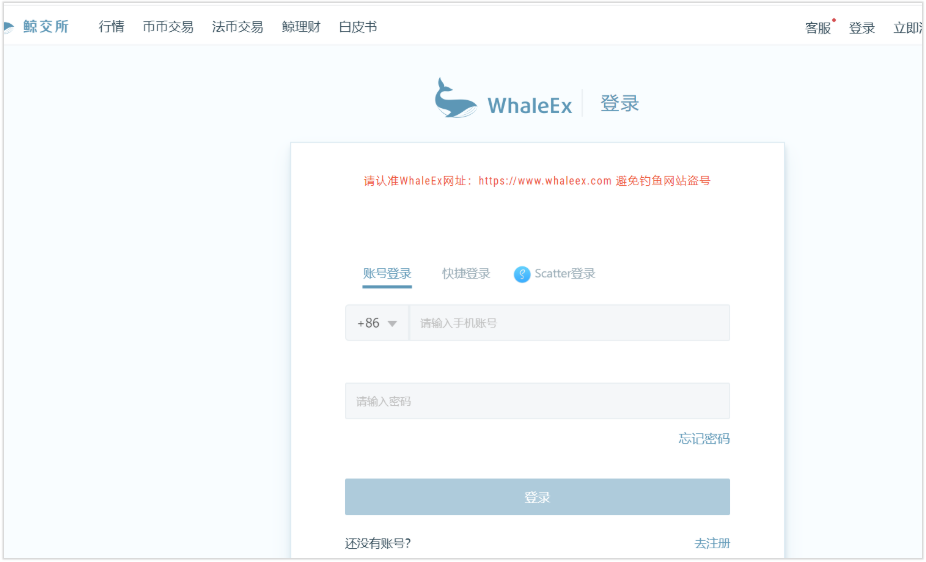Open the 白皮书 menu item

[358, 27]
